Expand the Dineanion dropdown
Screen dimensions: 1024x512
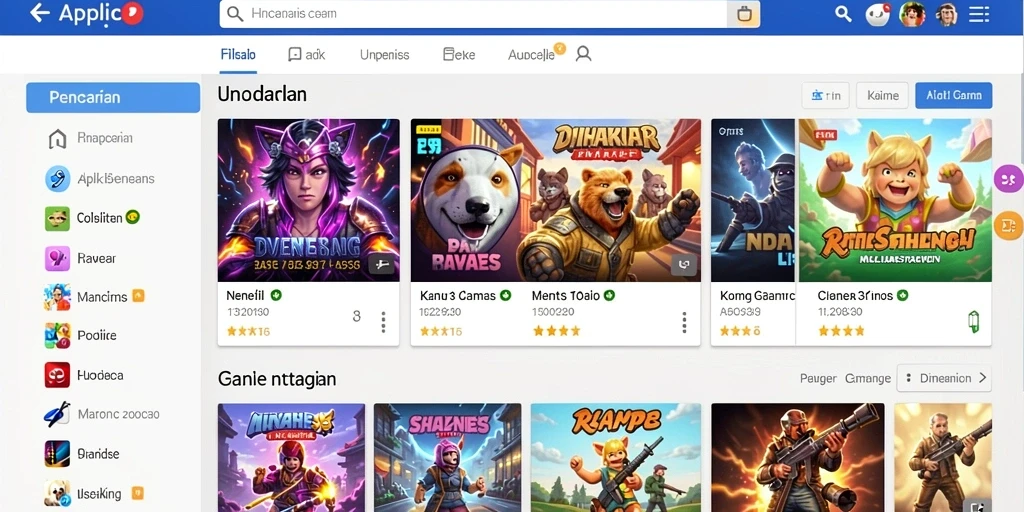[x=944, y=378]
